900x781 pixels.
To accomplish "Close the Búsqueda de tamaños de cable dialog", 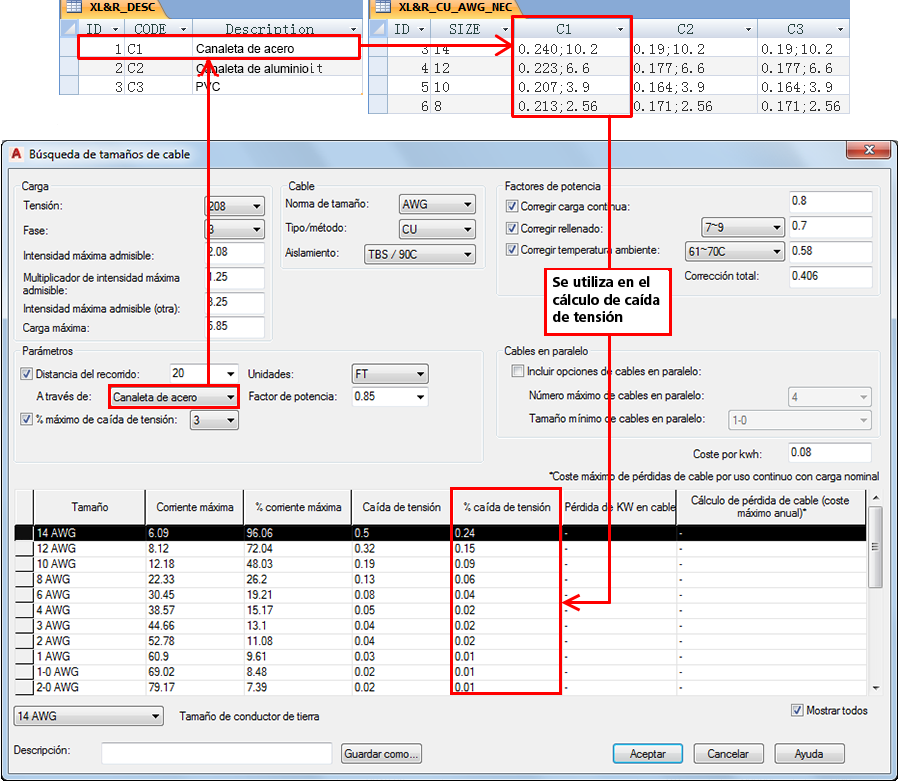I will (x=869, y=150).
